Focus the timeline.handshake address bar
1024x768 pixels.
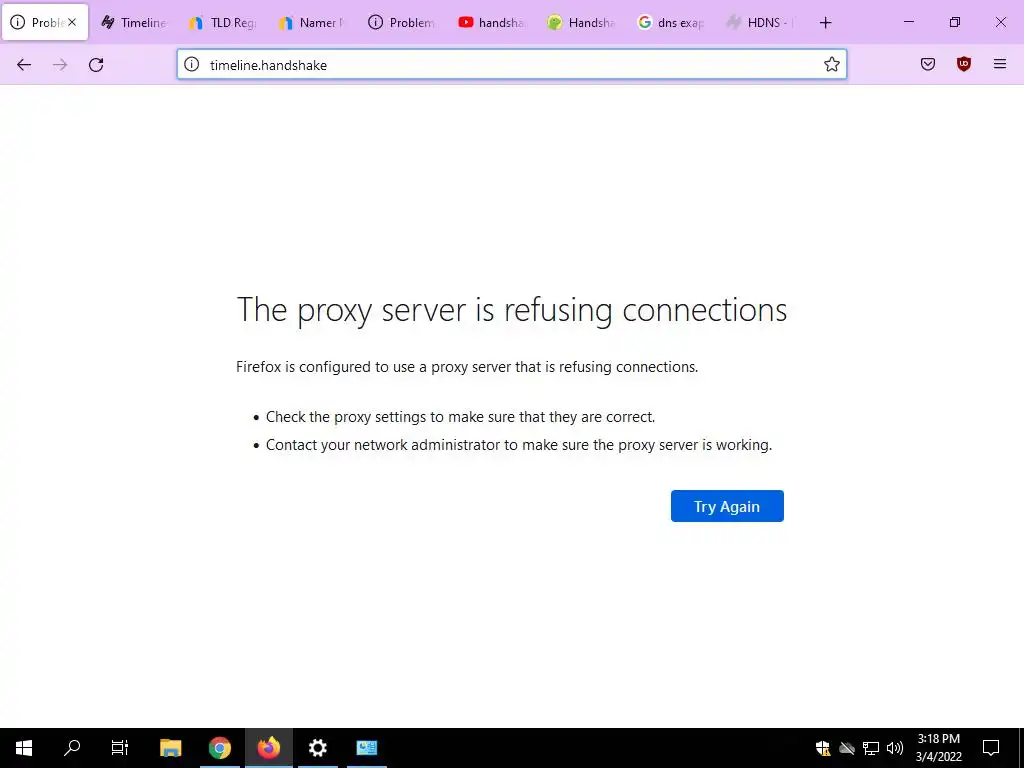[x=511, y=65]
